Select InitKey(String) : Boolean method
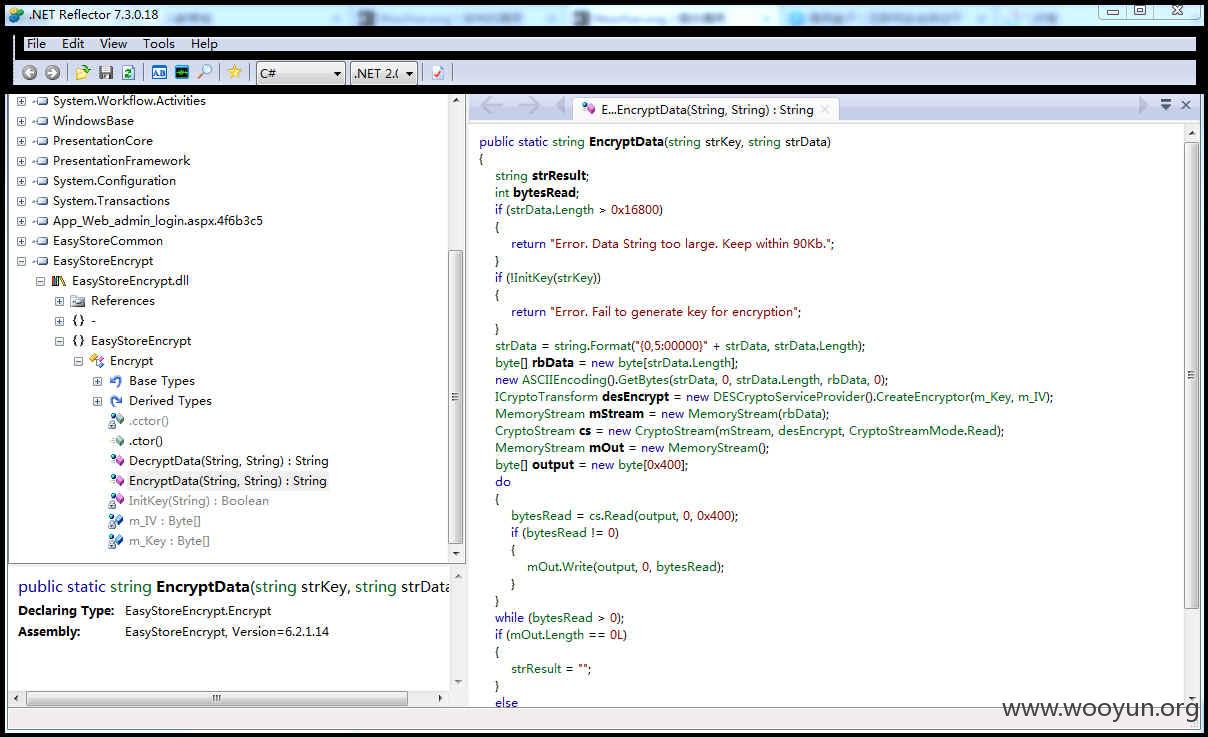Viewport: 1208px width, 737px height. pos(198,501)
